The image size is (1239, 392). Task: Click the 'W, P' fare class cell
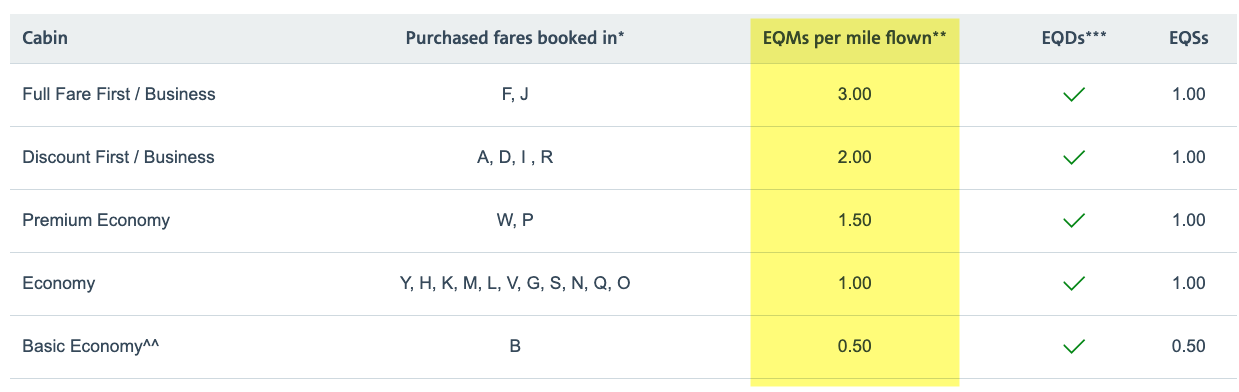(515, 220)
